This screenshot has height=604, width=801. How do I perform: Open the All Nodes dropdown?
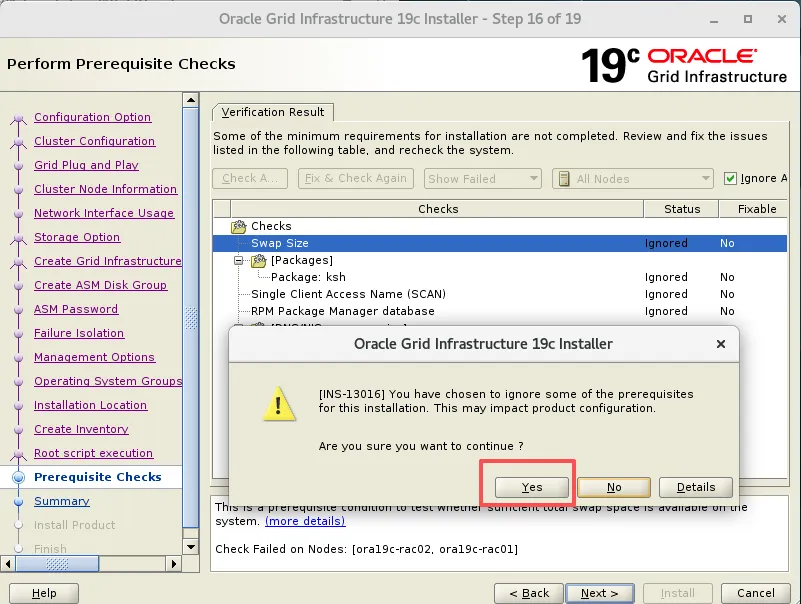point(632,178)
